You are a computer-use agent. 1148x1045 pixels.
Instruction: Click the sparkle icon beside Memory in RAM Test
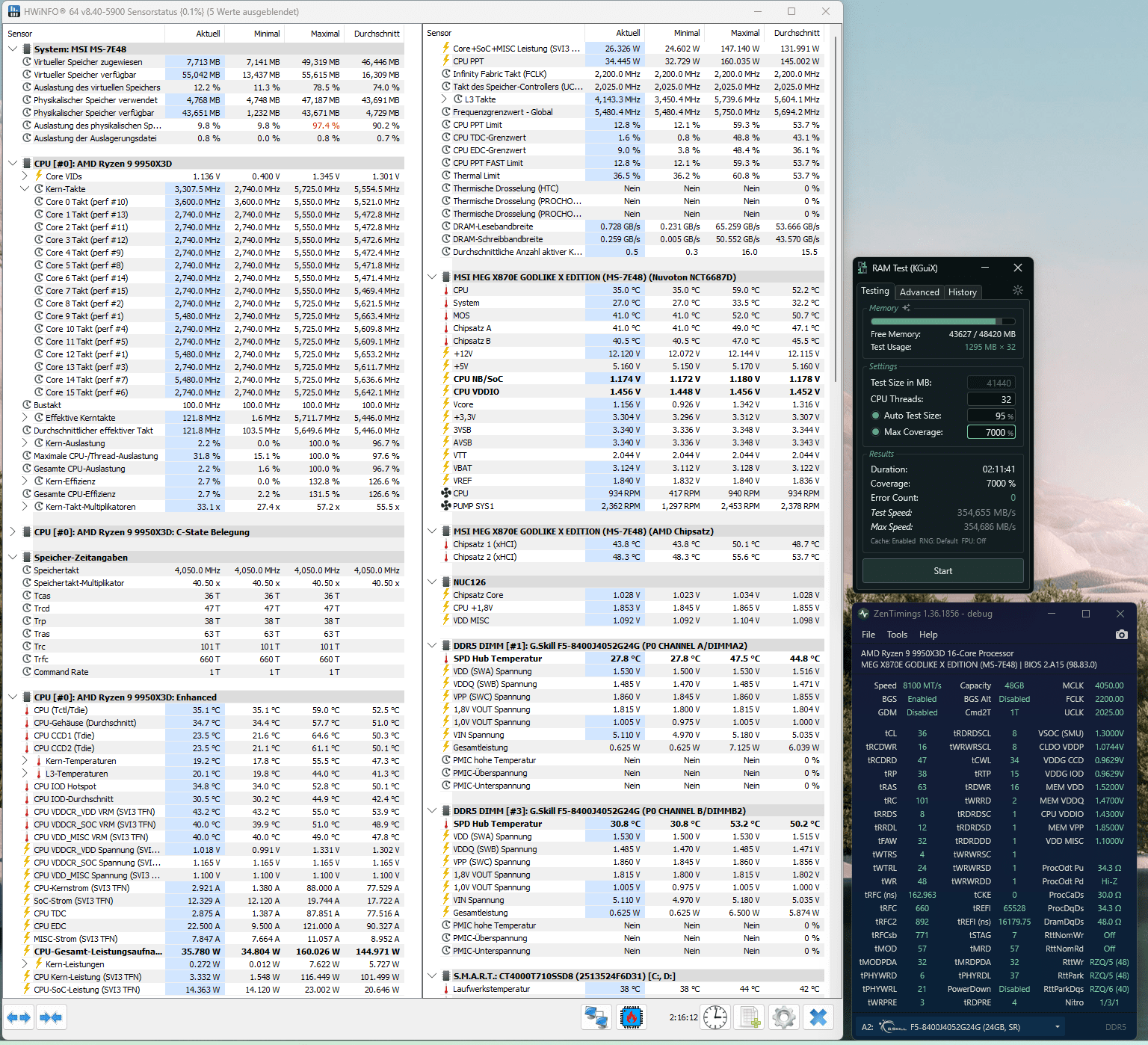click(x=907, y=308)
